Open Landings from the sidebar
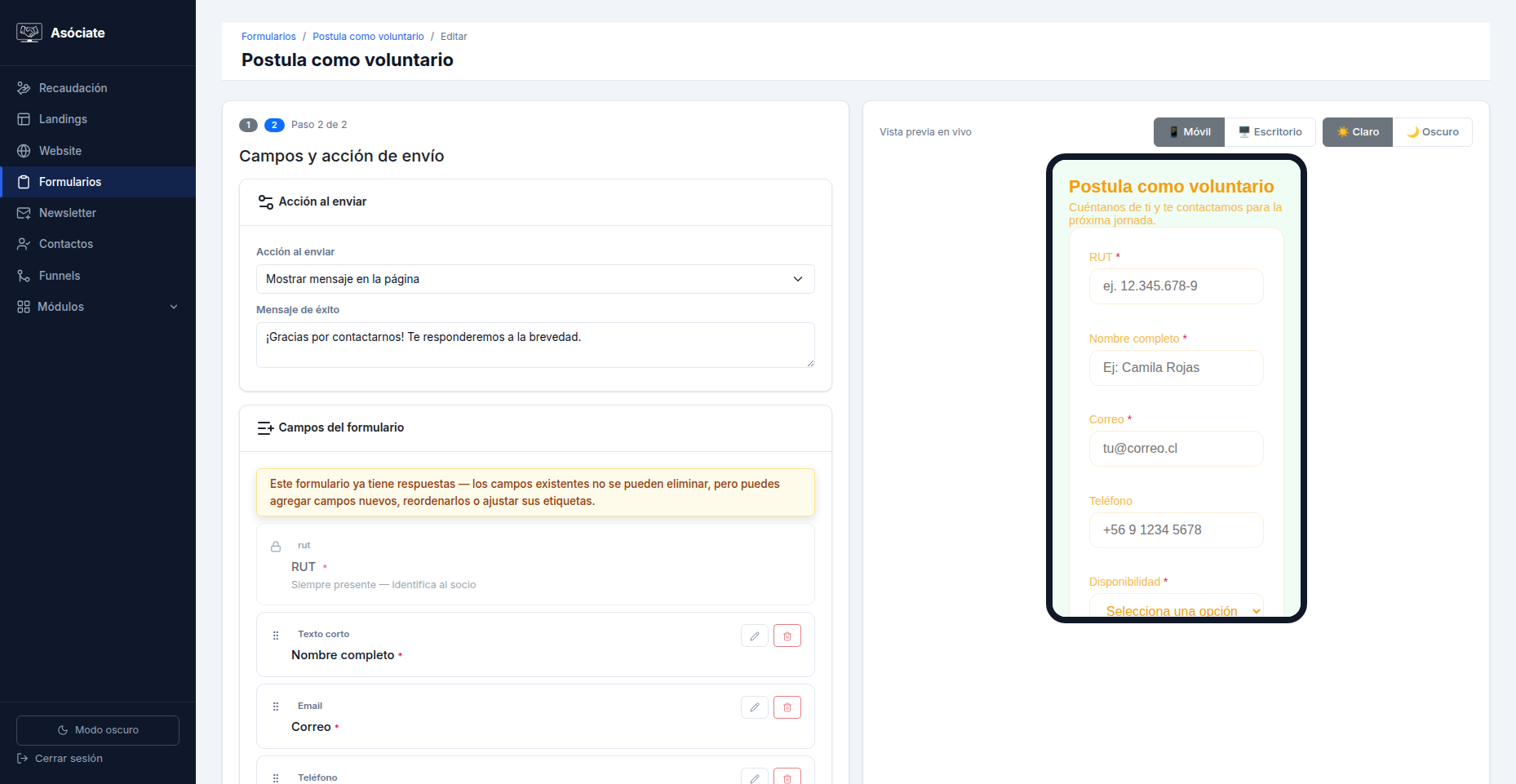 coord(98,119)
